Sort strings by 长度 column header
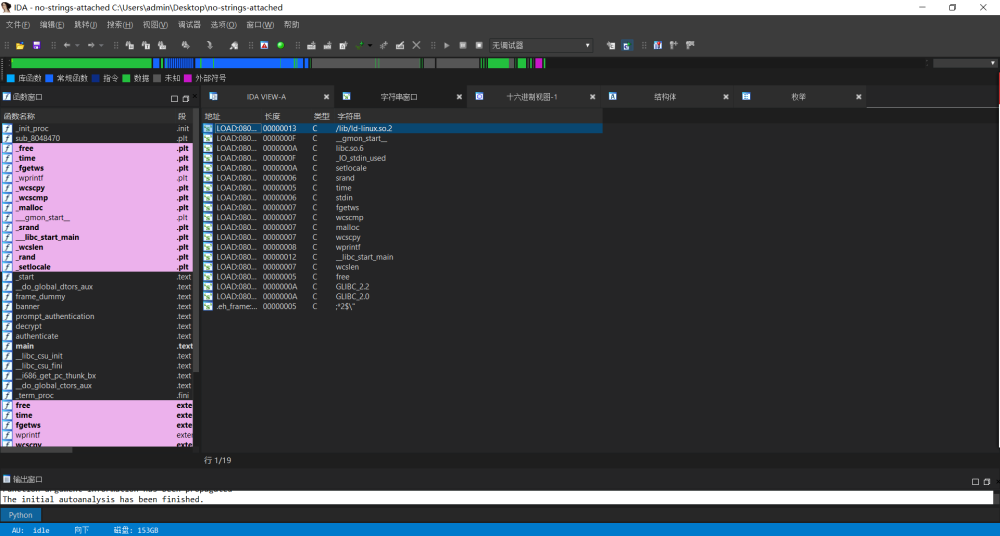The image size is (1000, 536). (x=286, y=116)
